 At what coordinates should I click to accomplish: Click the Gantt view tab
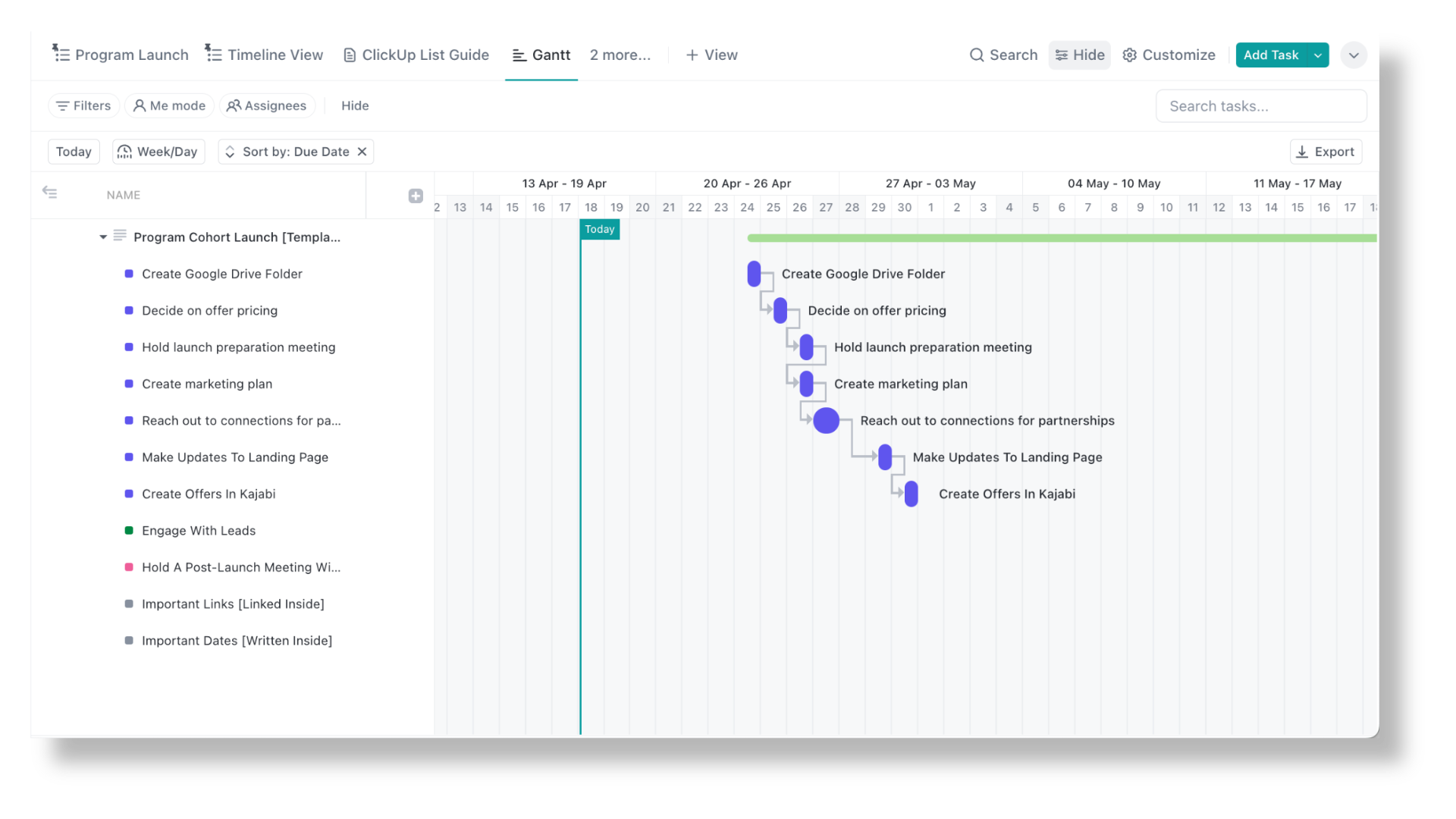(541, 55)
